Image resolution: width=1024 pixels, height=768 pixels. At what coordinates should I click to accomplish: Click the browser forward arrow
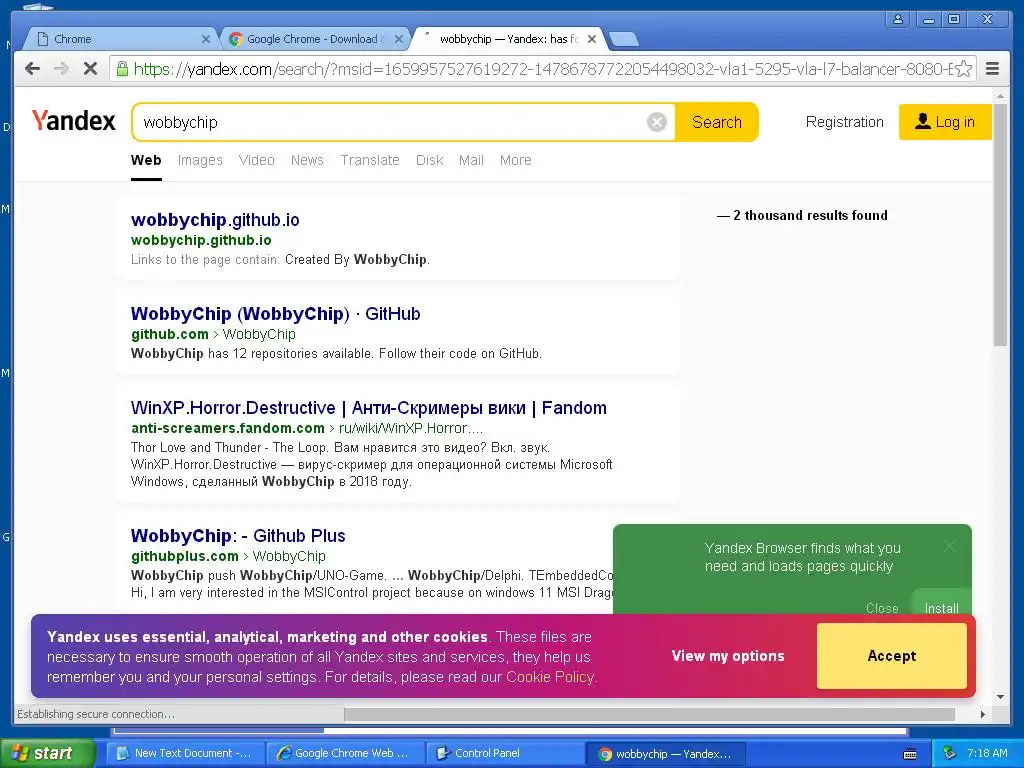click(61, 69)
